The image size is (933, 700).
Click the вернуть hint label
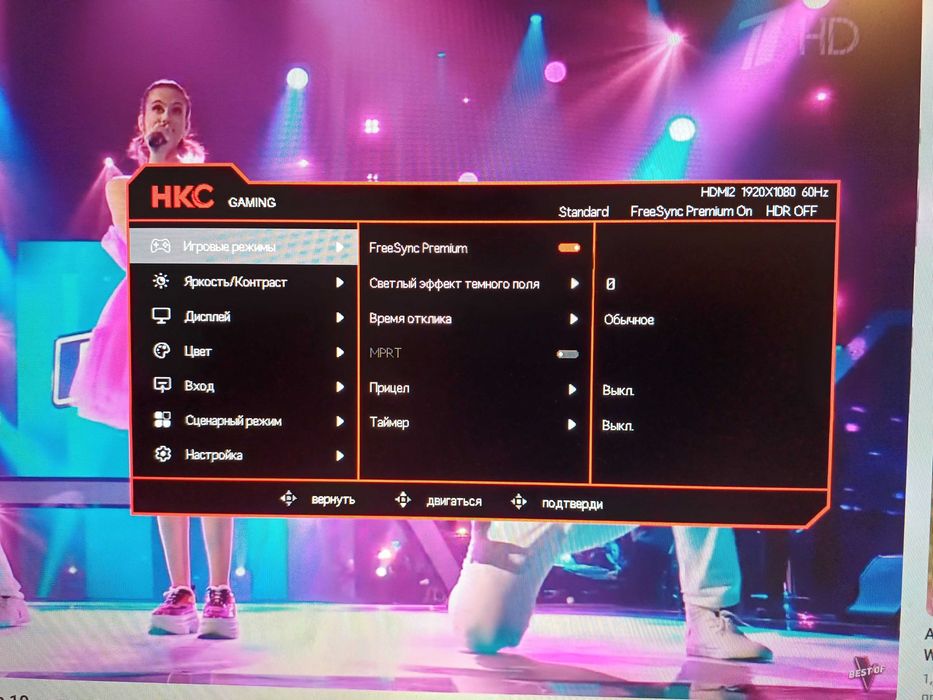click(333, 500)
